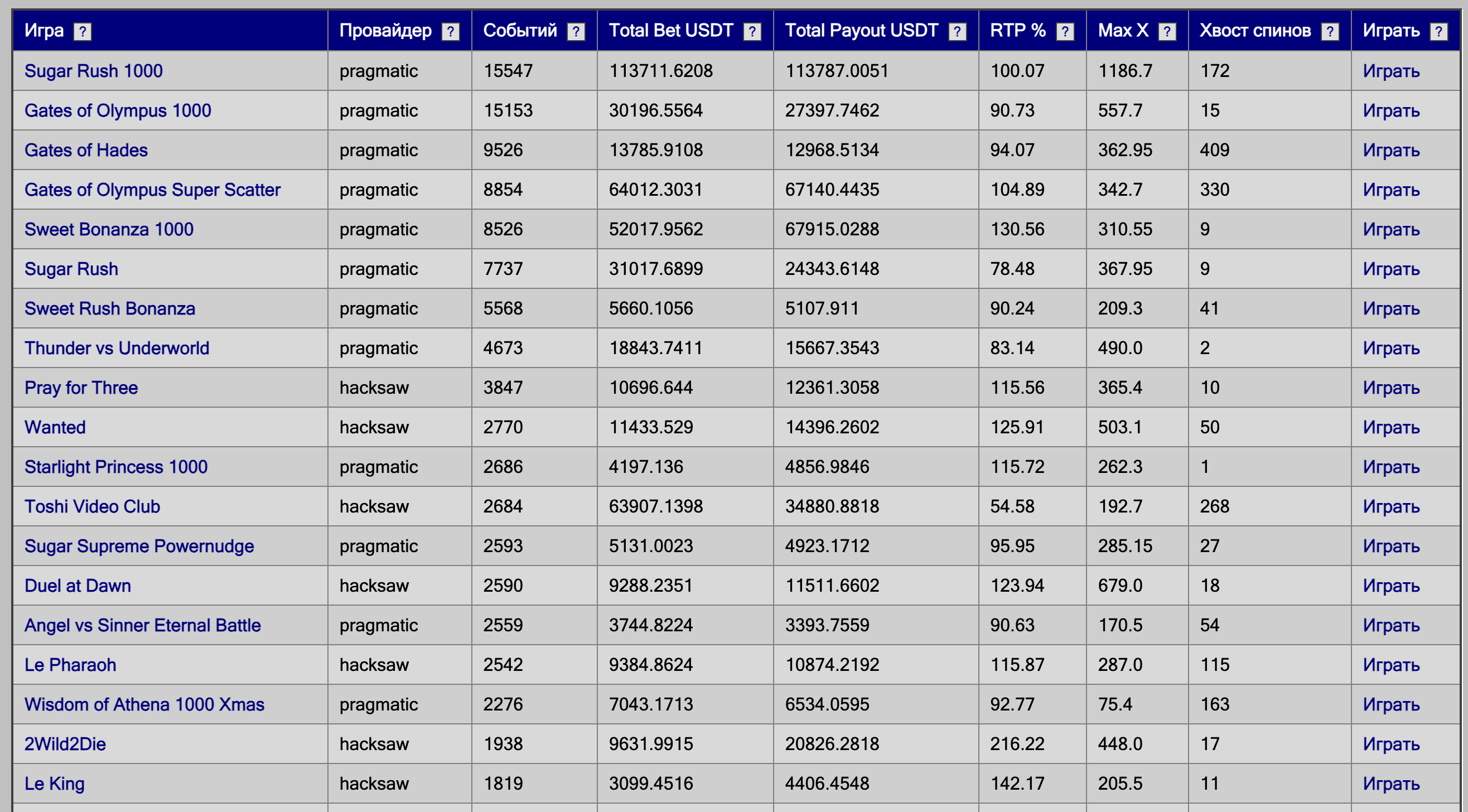The image size is (1468, 812).
Task: Click the help icon beside Max X header
Action: (x=1167, y=31)
